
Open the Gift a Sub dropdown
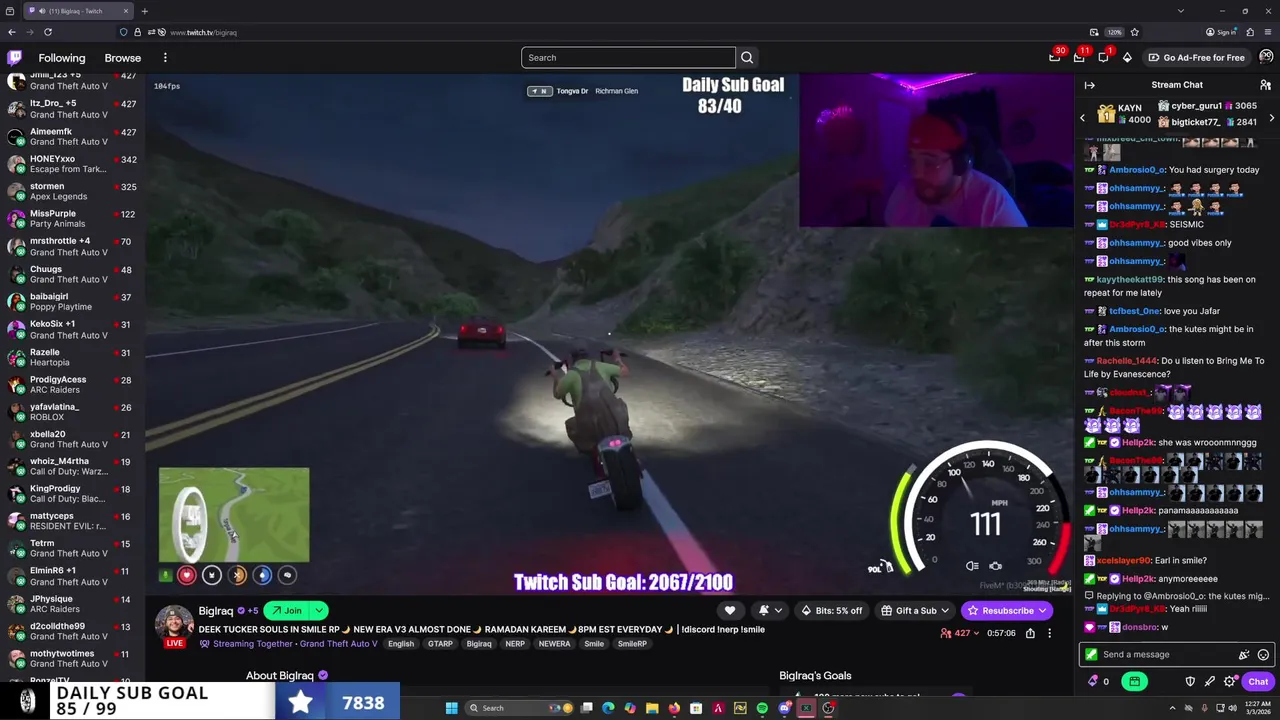coord(916,611)
